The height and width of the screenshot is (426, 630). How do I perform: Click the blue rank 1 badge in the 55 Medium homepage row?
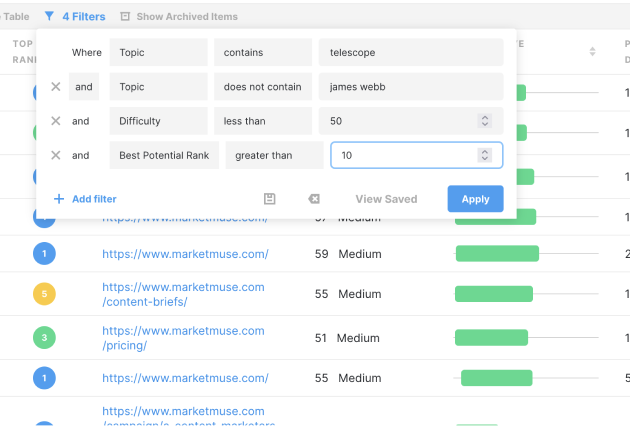pyautogui.click(x=44, y=378)
